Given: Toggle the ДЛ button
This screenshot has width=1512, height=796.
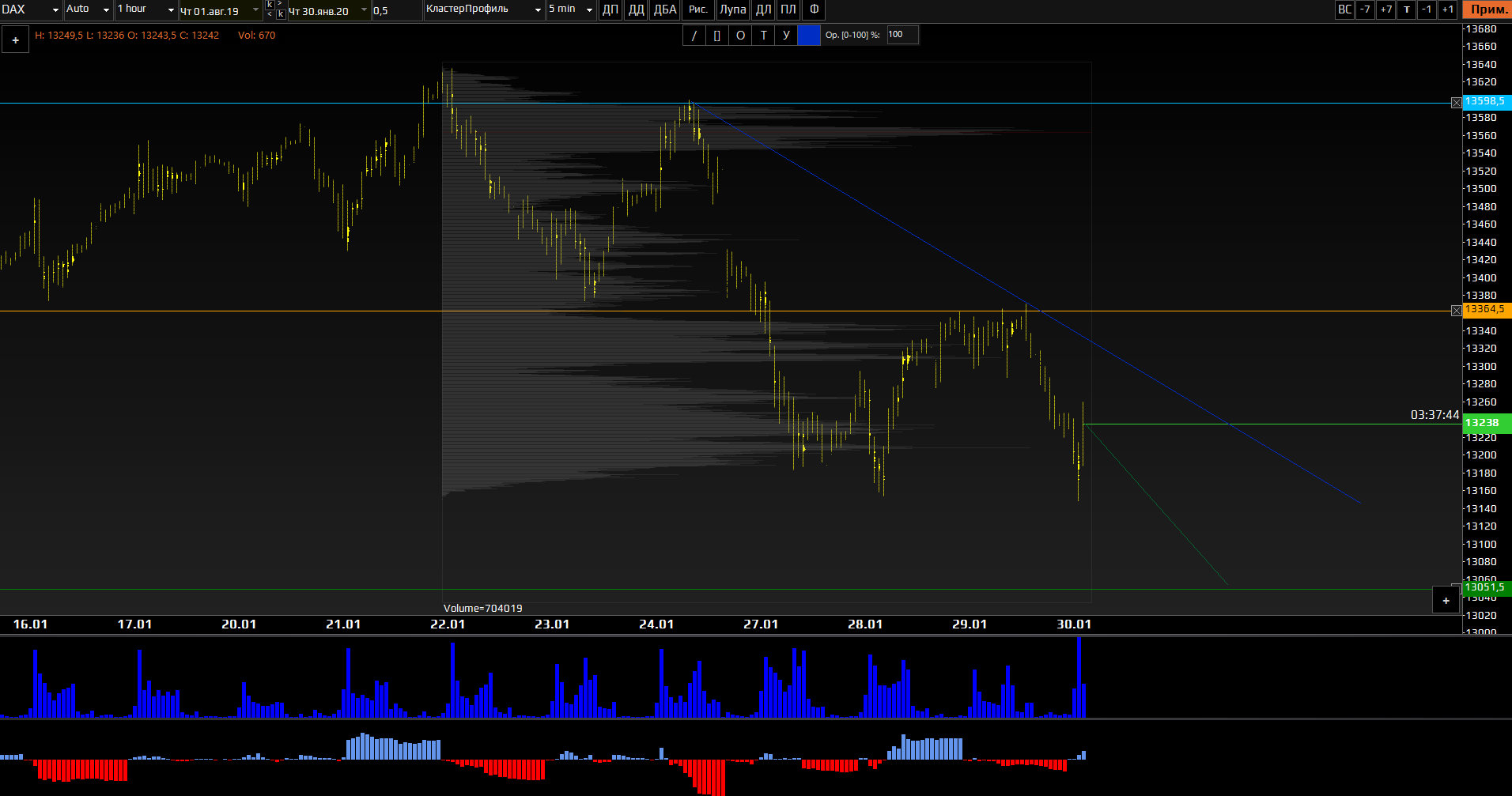Looking at the screenshot, I should tap(763, 9).
